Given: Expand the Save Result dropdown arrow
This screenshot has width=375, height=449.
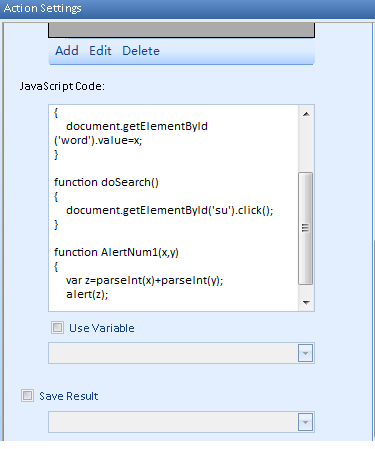Looking at the screenshot, I should (x=305, y=422).
